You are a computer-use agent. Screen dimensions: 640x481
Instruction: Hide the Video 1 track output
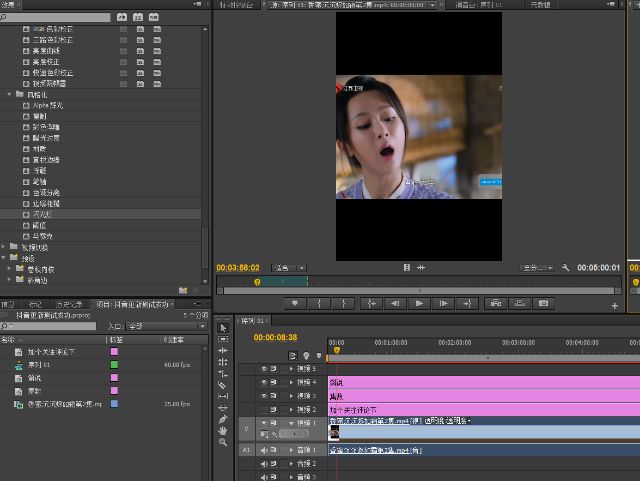[264, 423]
